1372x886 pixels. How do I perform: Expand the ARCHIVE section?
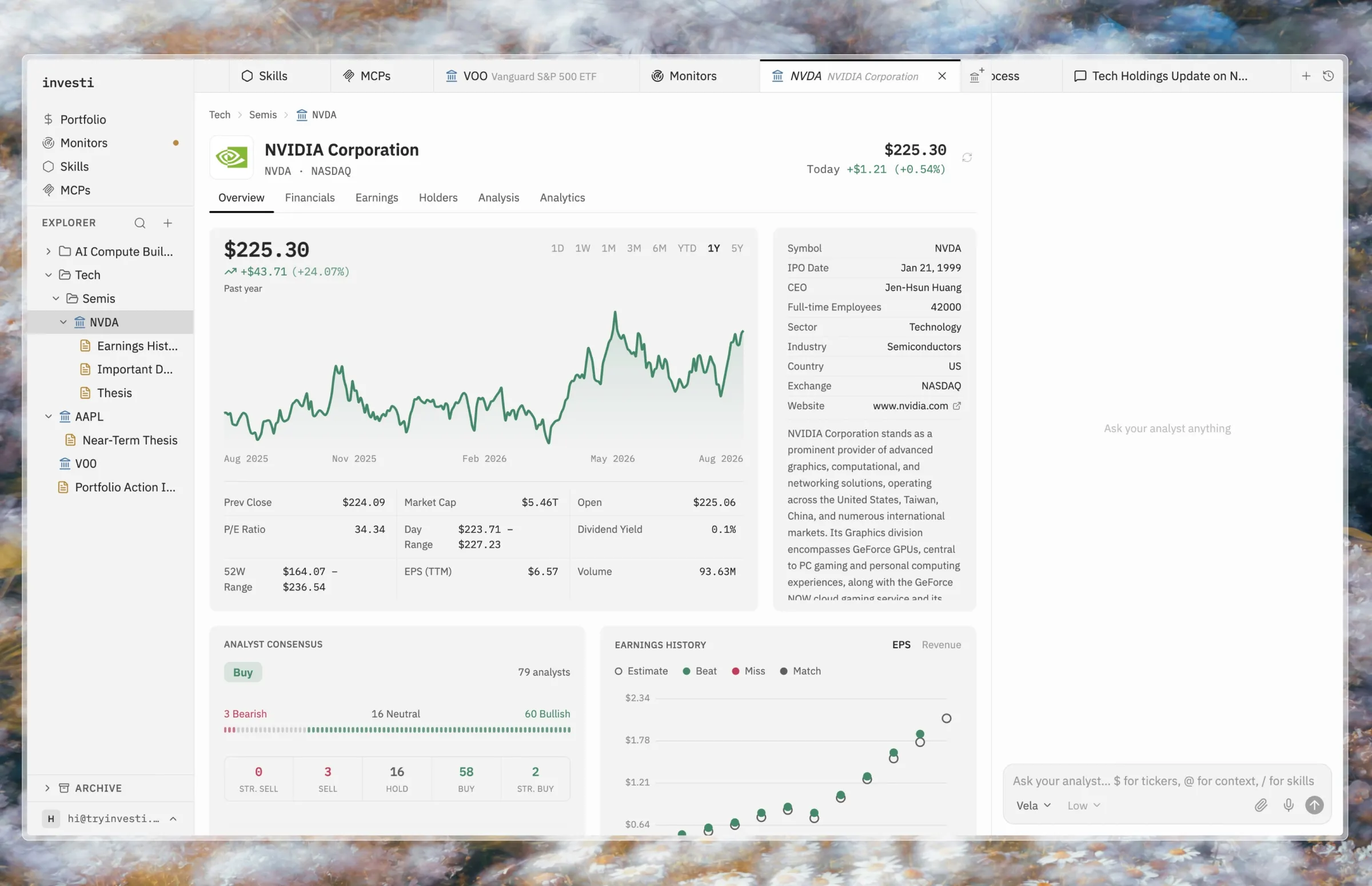110,788
